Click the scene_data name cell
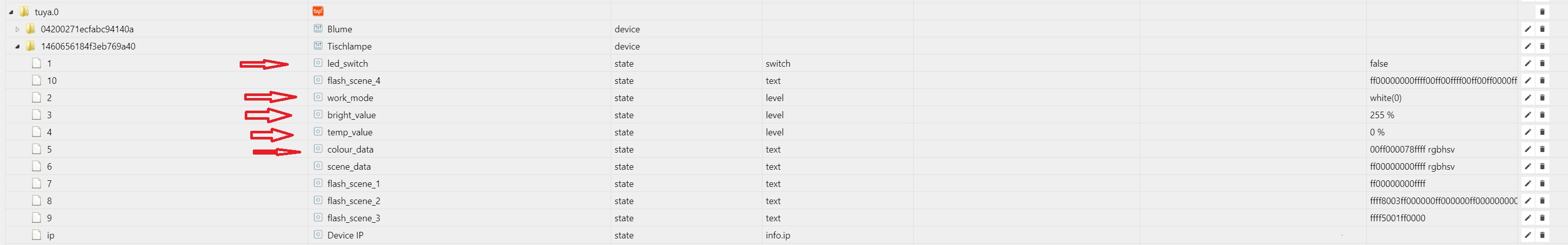1568x245 pixels. (x=349, y=167)
